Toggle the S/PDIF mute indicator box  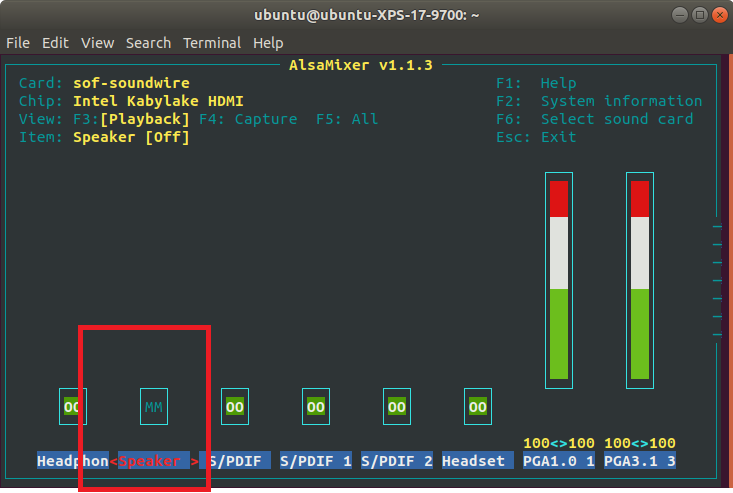[235, 407]
